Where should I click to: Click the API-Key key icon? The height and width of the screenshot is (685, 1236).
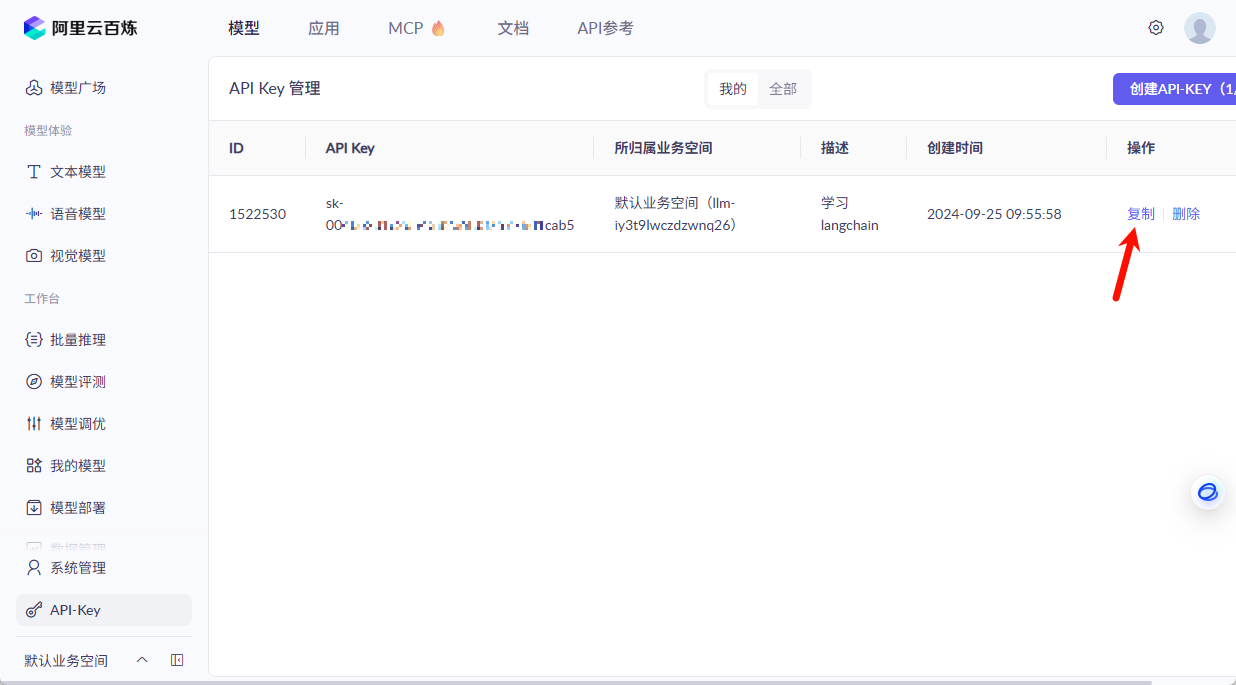tap(34, 610)
